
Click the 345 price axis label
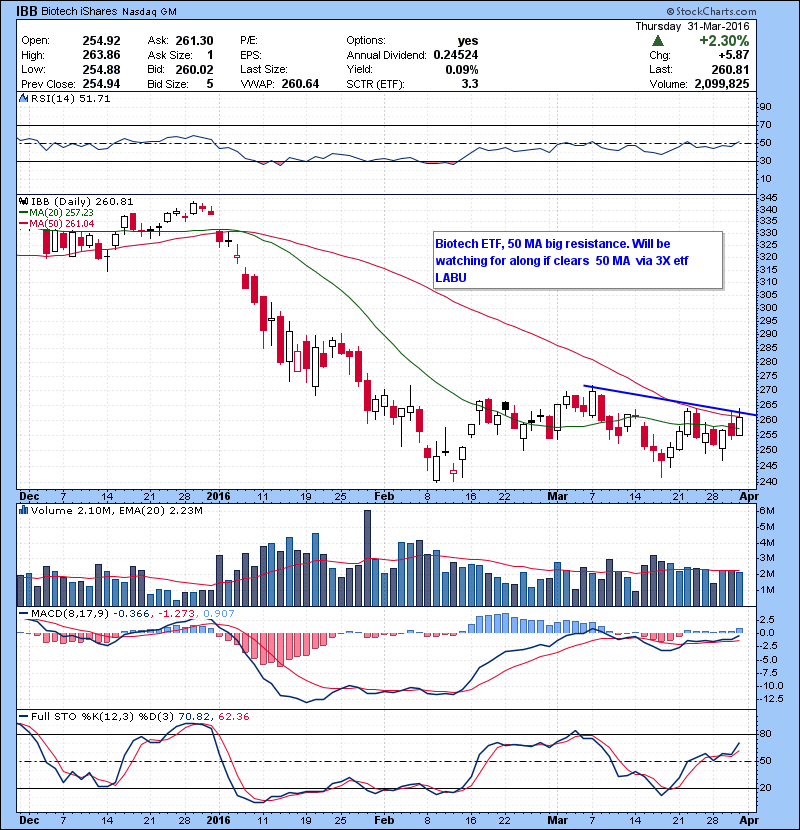click(768, 198)
